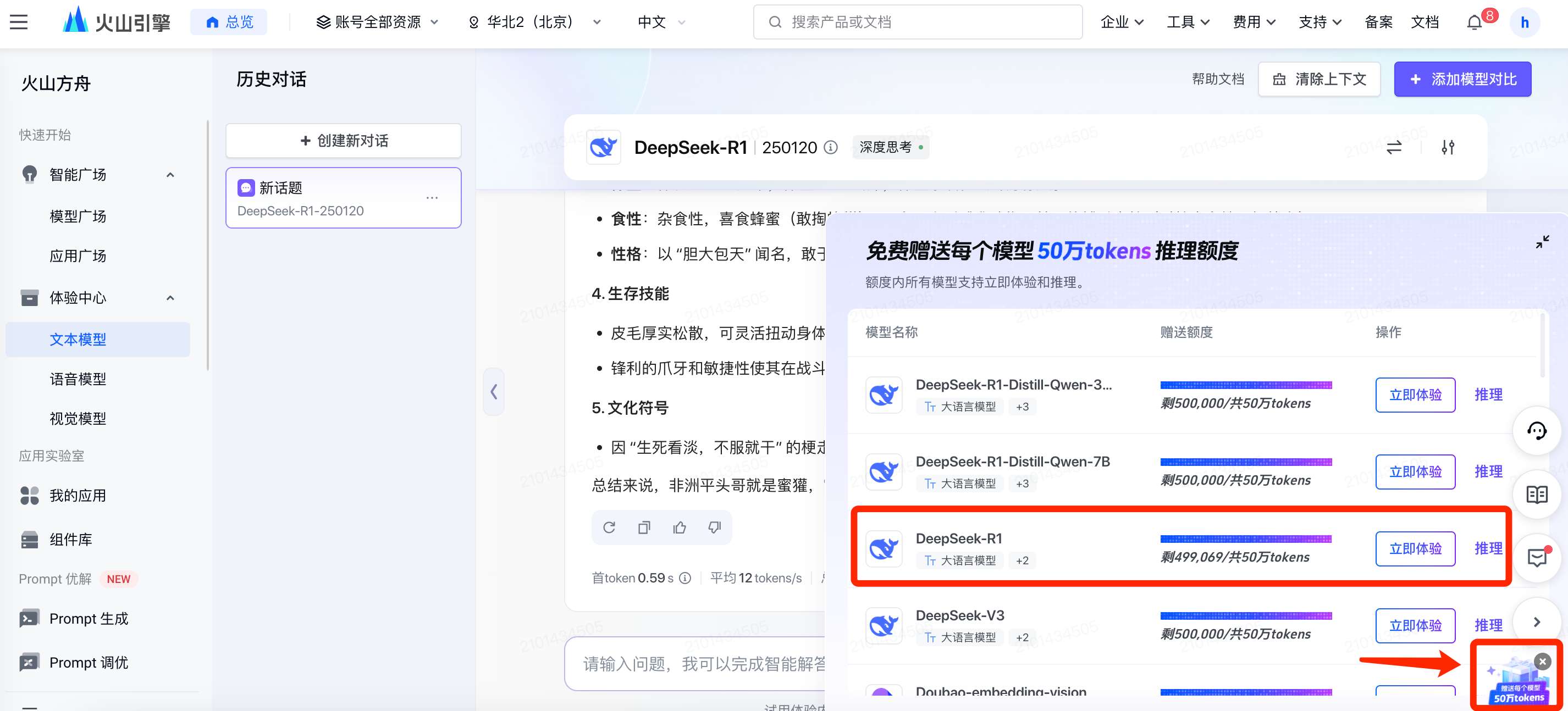Open the notification bell icon
The width and height of the screenshot is (1568, 711).
point(1473,23)
